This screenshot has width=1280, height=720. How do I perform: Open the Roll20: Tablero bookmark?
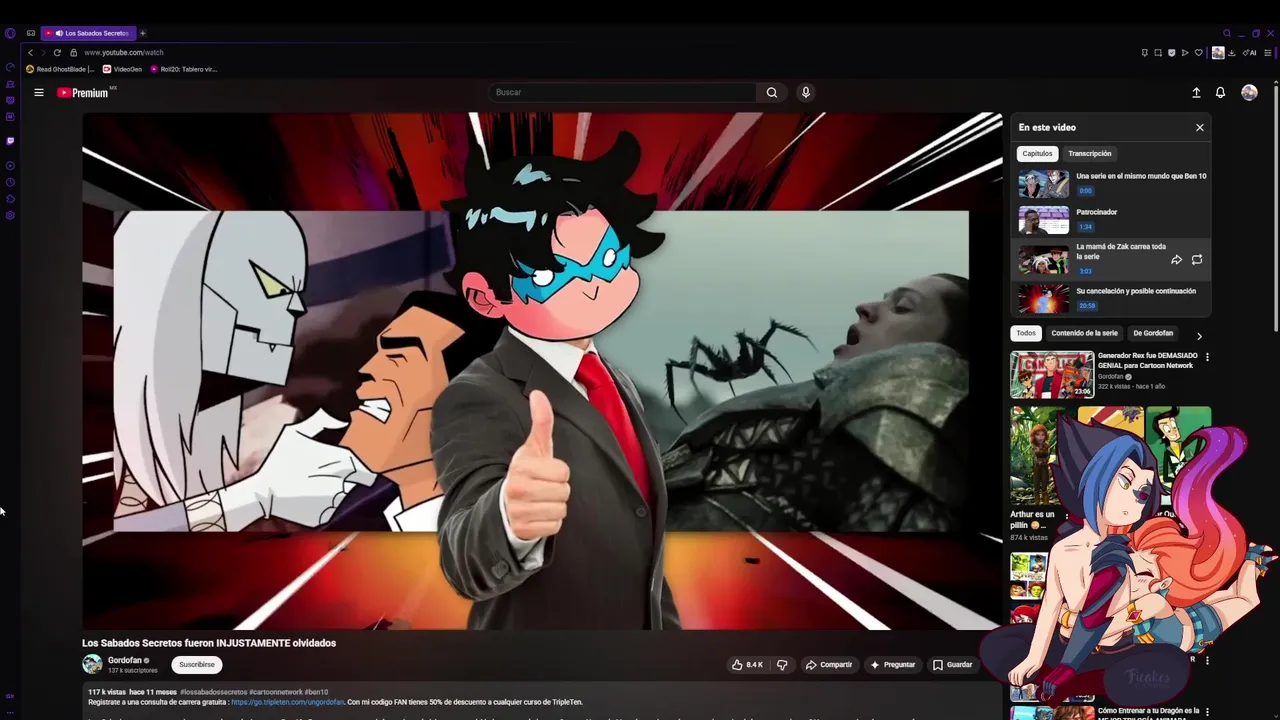tap(184, 69)
